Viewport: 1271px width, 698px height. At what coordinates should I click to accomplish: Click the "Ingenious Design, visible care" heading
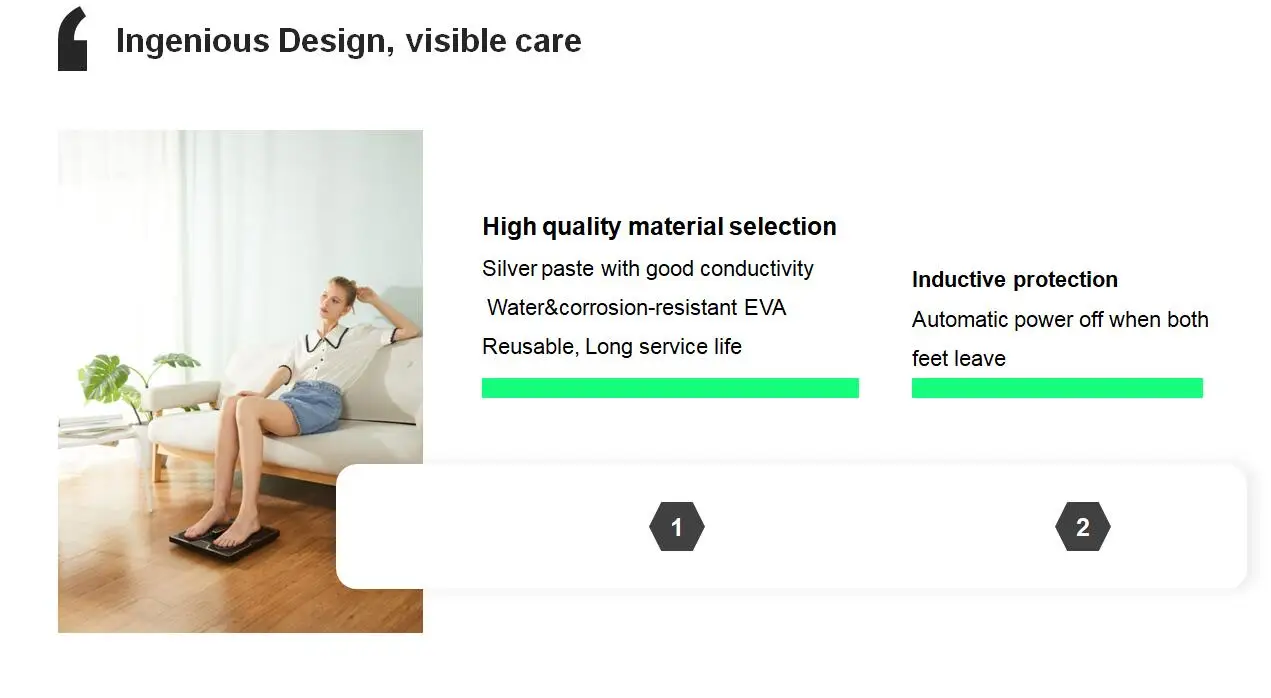pos(348,41)
